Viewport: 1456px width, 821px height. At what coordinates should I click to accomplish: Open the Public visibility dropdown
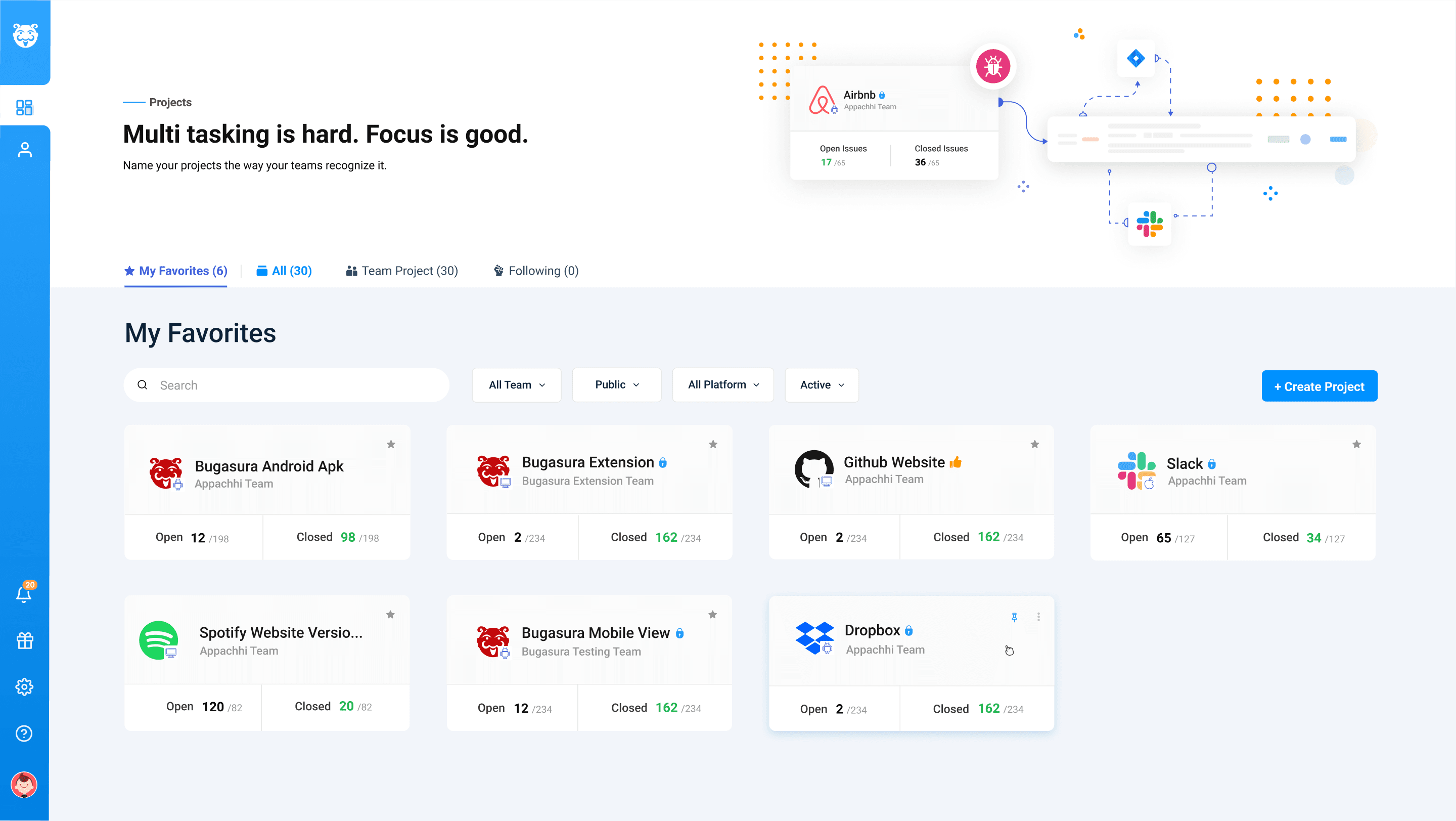(617, 385)
